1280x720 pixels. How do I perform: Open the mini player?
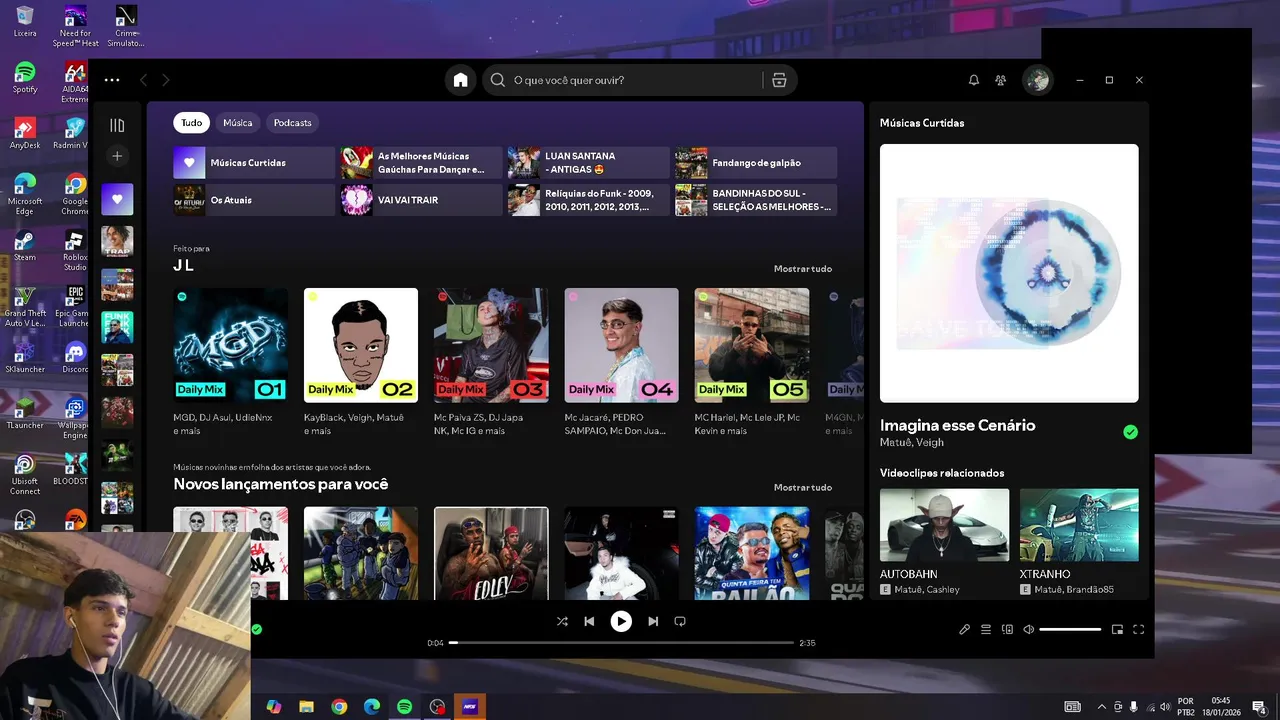point(1117,630)
